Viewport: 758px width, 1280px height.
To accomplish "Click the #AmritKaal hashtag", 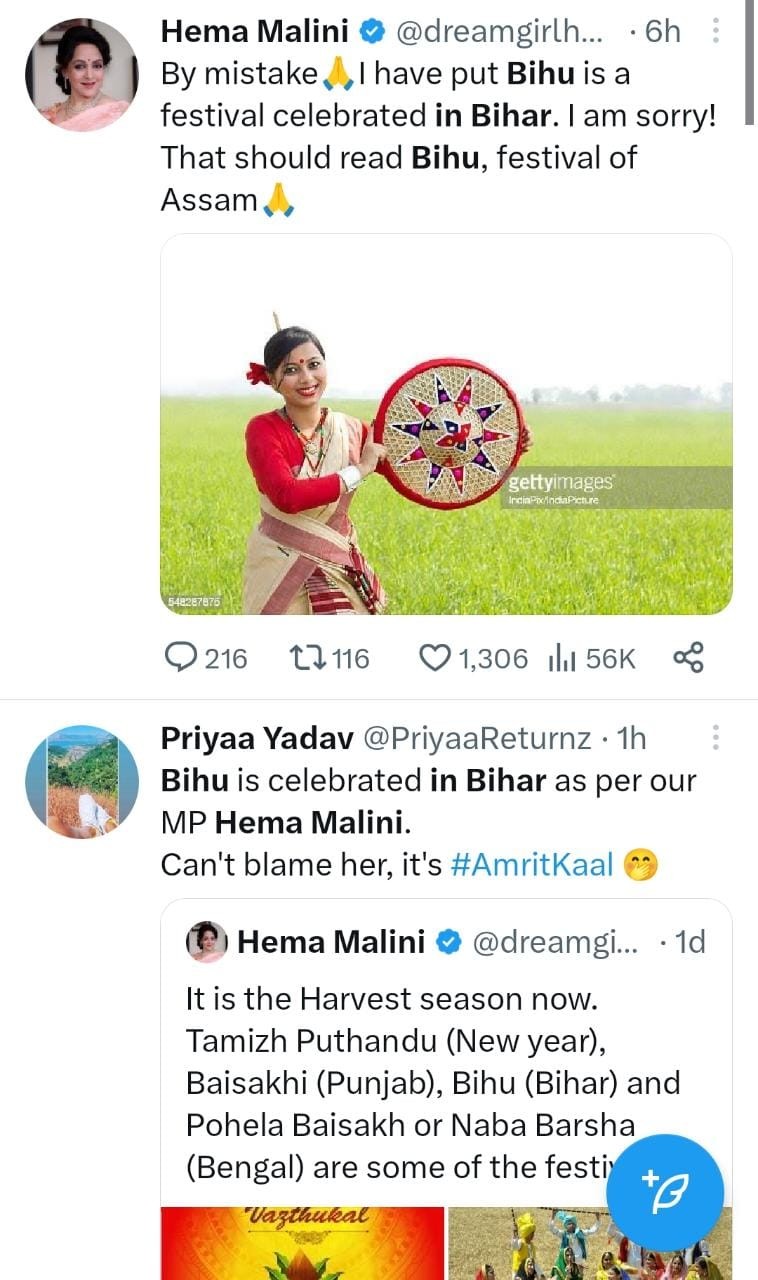I will 531,864.
